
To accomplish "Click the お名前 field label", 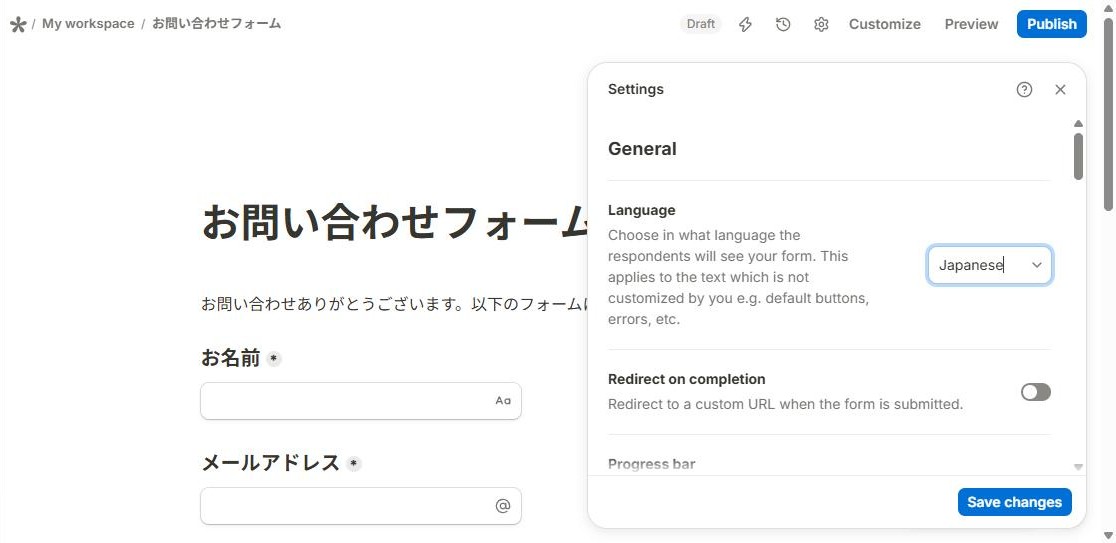I will [x=231, y=358].
